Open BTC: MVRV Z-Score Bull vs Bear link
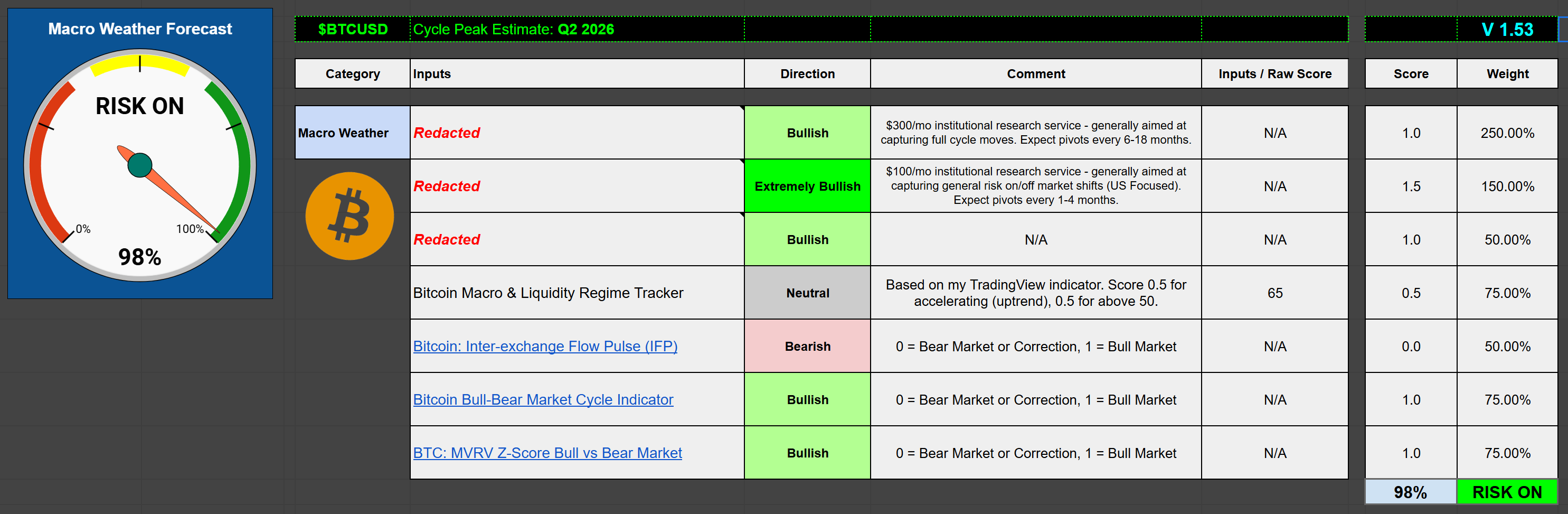Screen dimensions: 1568x514 coord(547,453)
